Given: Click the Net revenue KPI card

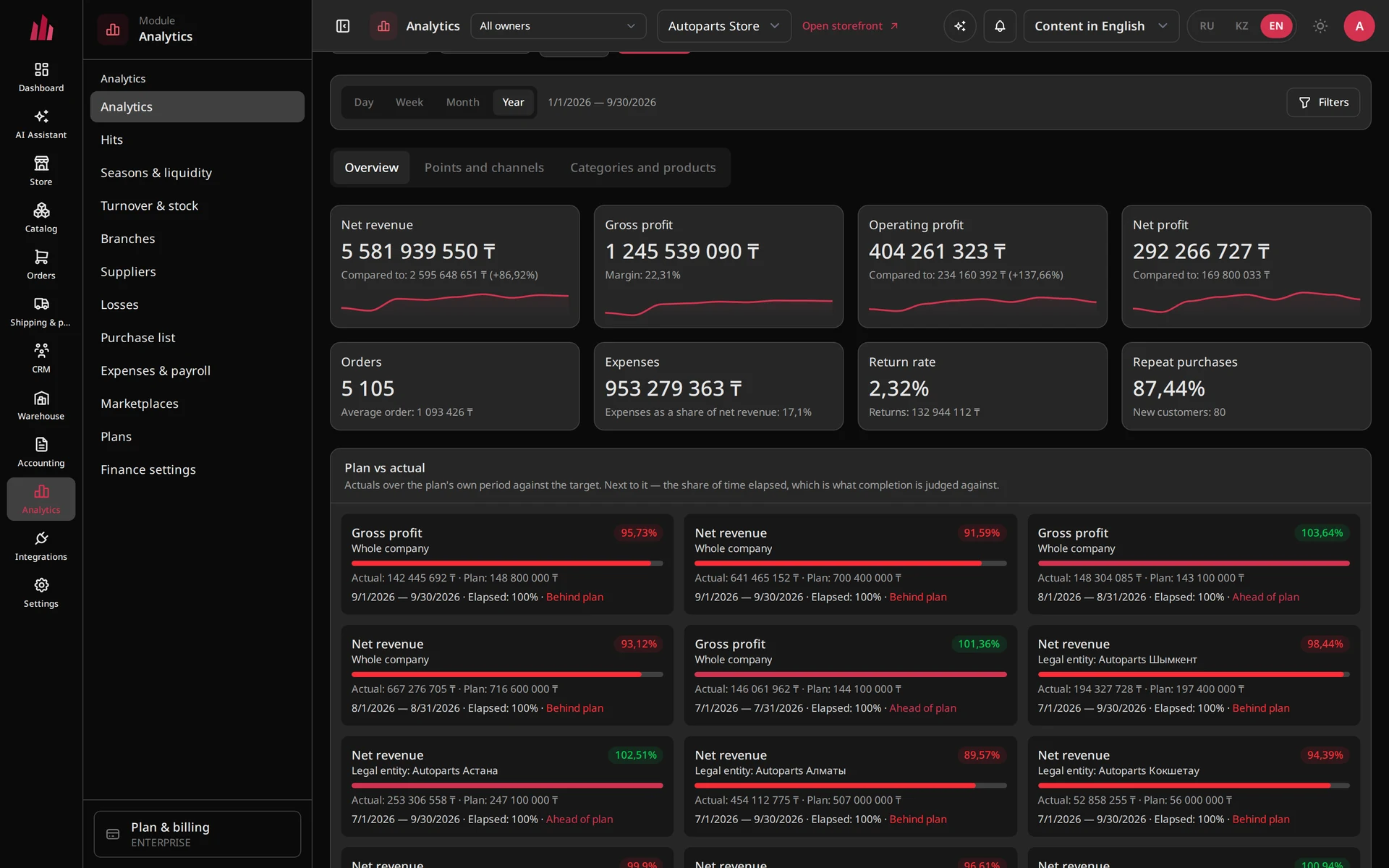Looking at the screenshot, I should (455, 266).
